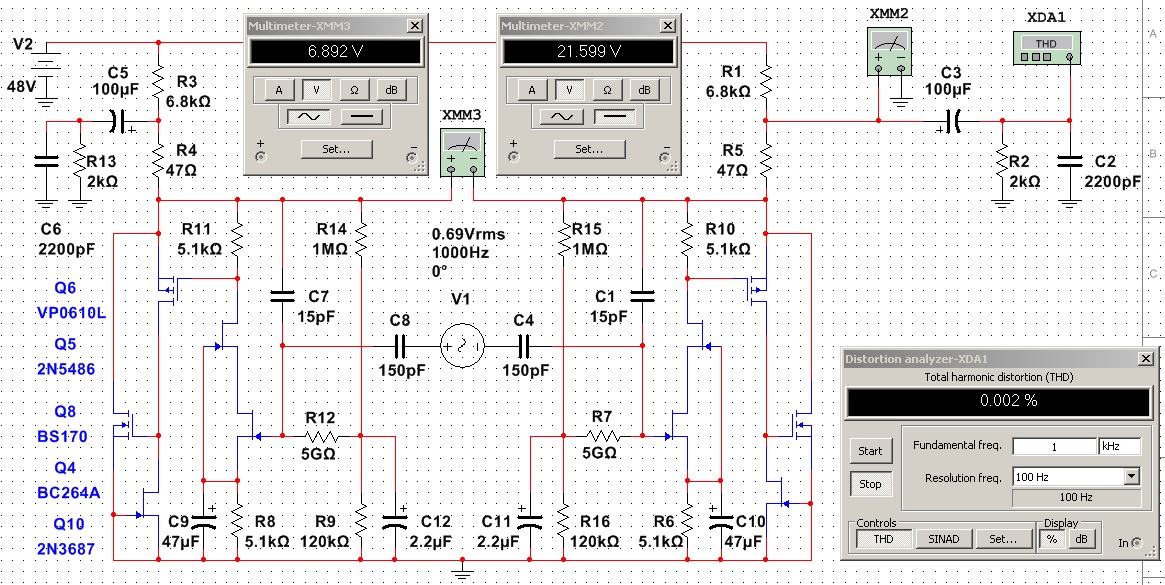The height and width of the screenshot is (585, 1165).
Task: Select resistor R13 2kΩ symbol
Action: tap(79, 161)
